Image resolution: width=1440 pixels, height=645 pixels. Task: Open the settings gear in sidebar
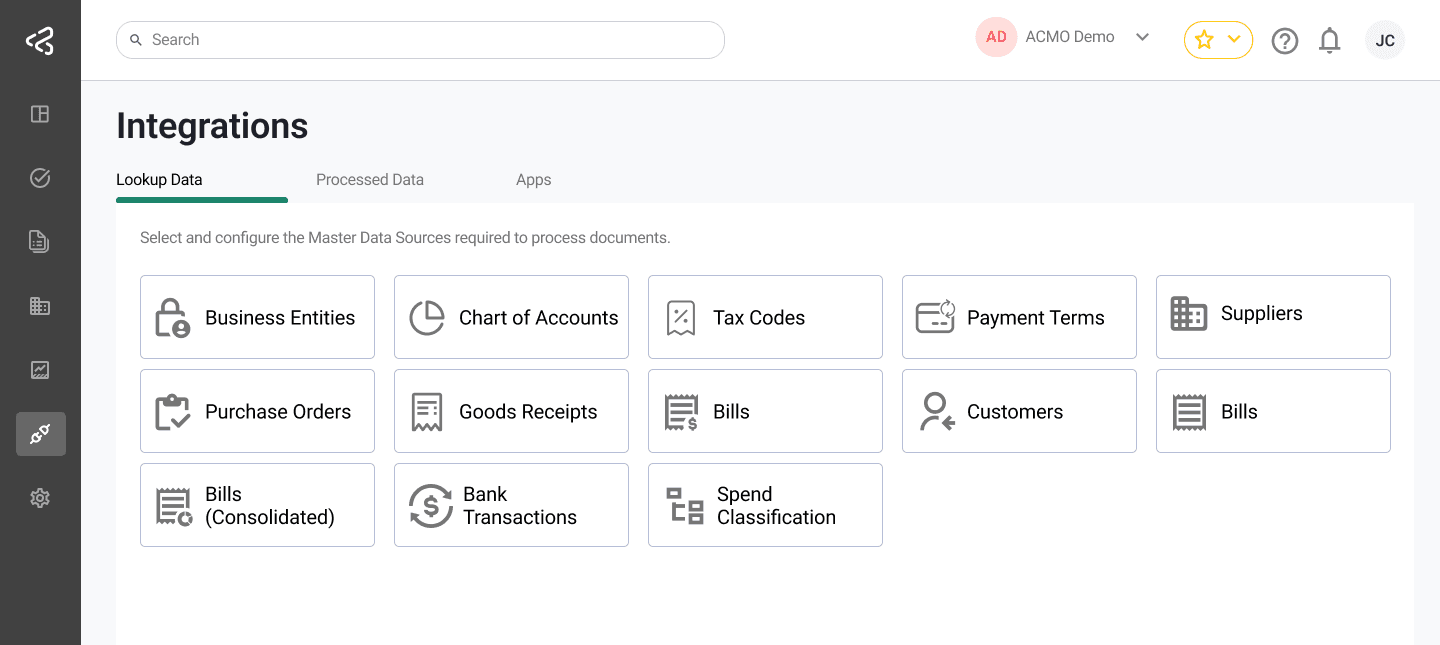(x=40, y=498)
